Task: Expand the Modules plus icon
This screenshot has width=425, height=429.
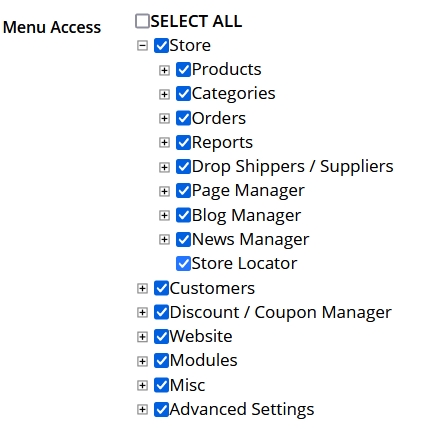Action: click(142, 361)
